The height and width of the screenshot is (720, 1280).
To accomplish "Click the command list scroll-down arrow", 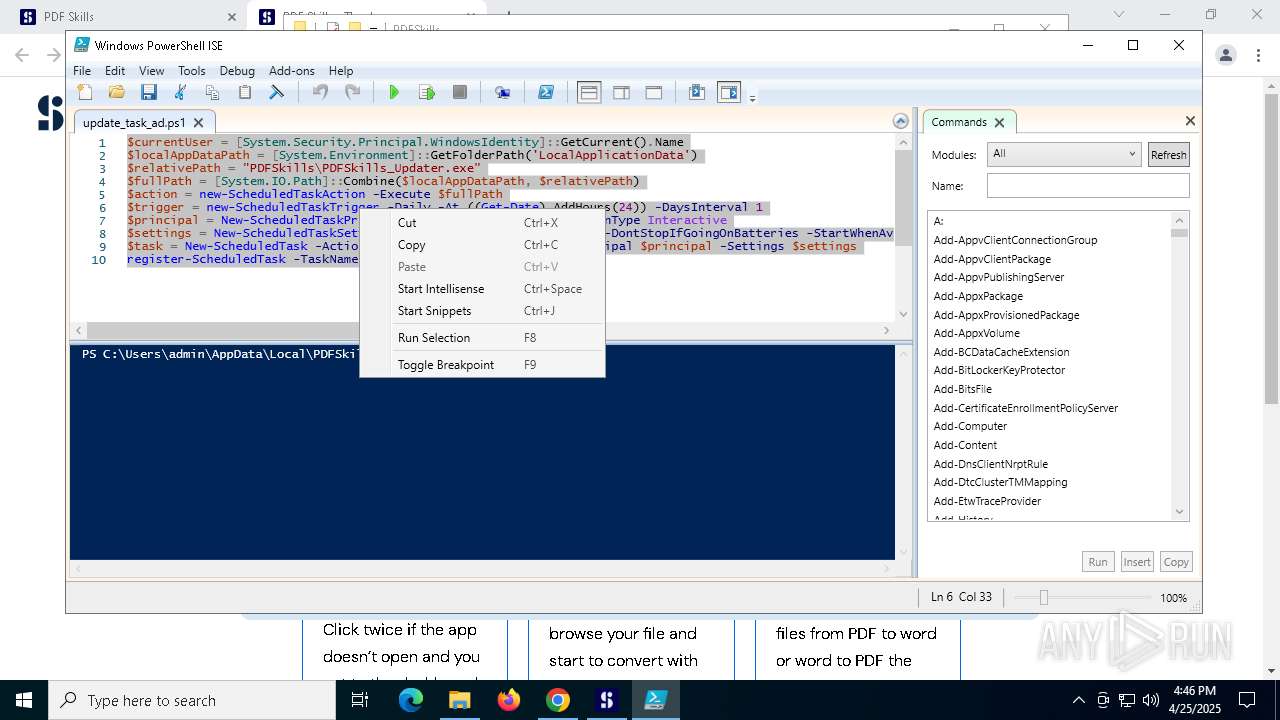I will [x=1180, y=512].
